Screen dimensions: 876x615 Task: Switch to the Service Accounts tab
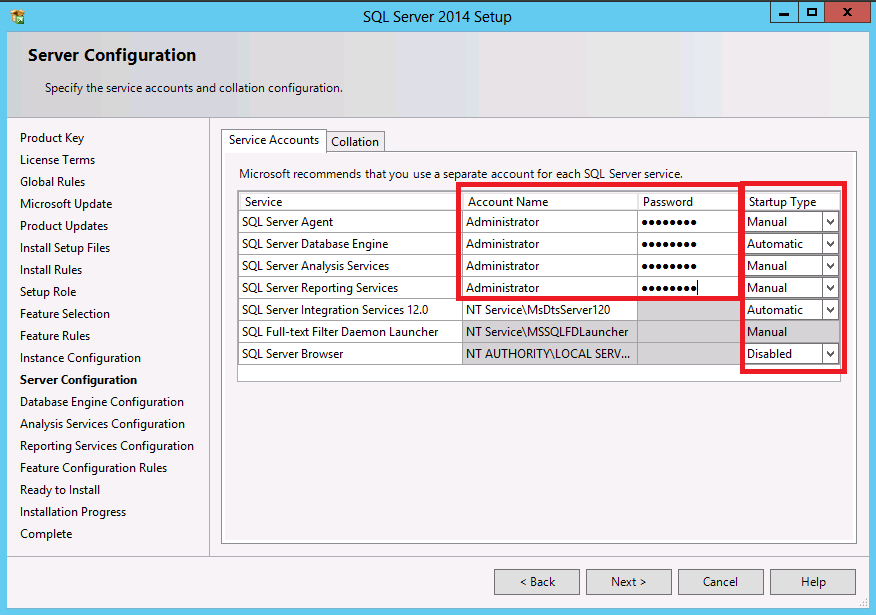pos(274,140)
